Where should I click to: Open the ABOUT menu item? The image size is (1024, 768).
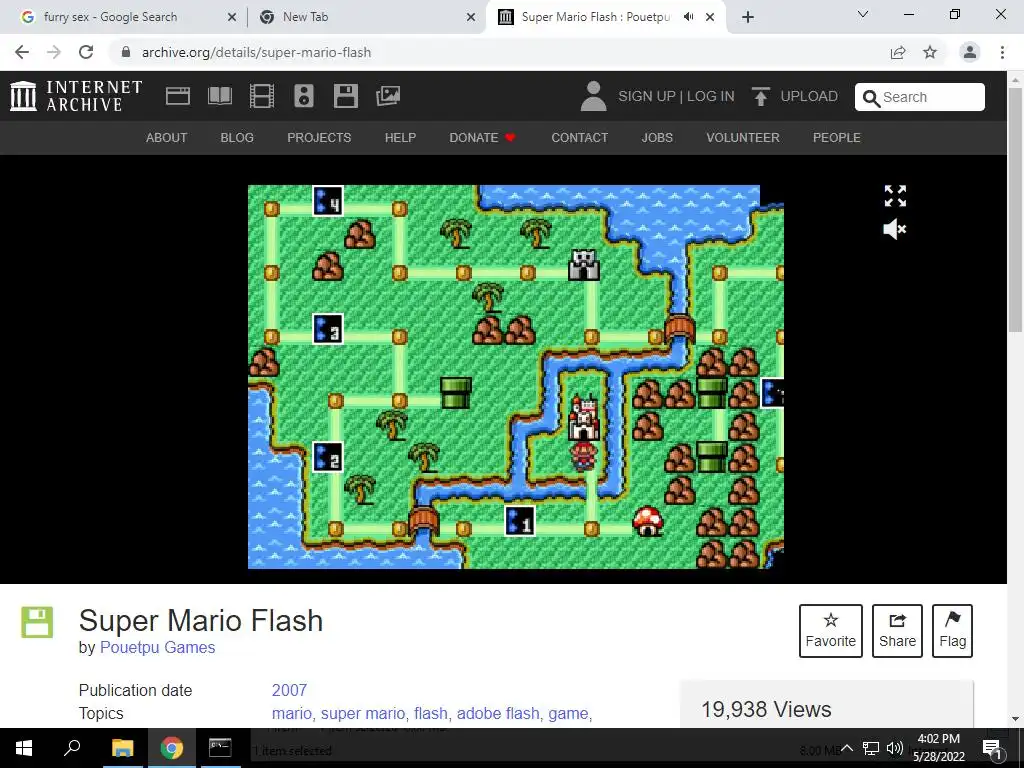coord(167,138)
